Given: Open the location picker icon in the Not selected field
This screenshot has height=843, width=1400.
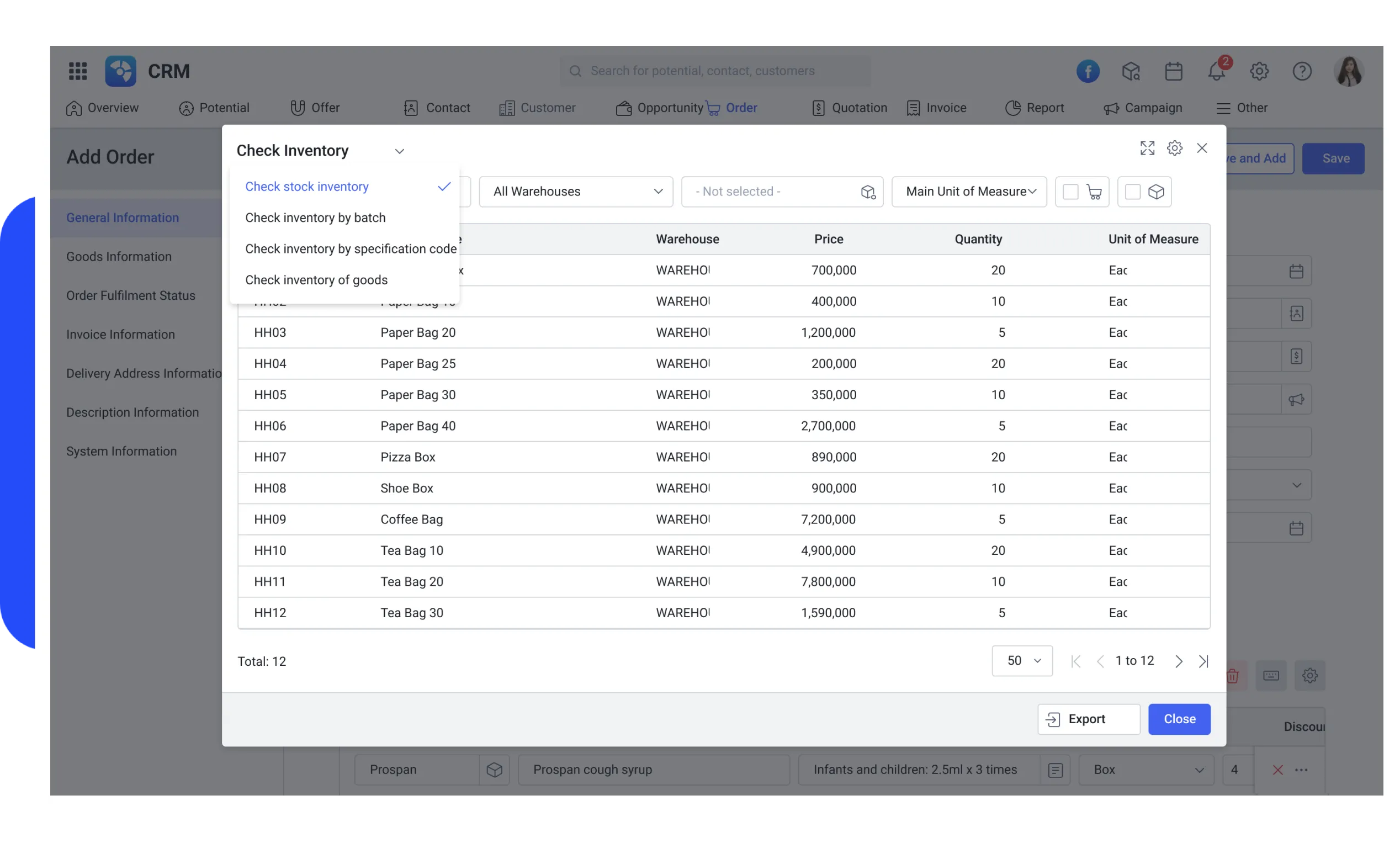Looking at the screenshot, I should point(868,192).
